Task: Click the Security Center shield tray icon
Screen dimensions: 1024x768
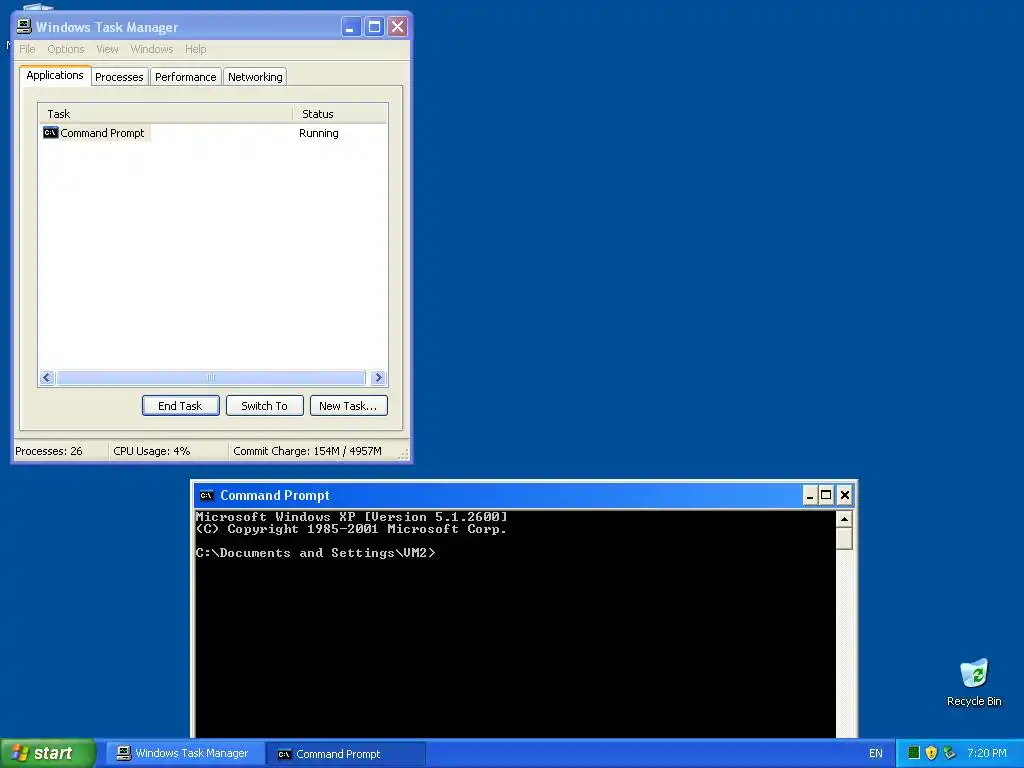Action: click(x=931, y=753)
